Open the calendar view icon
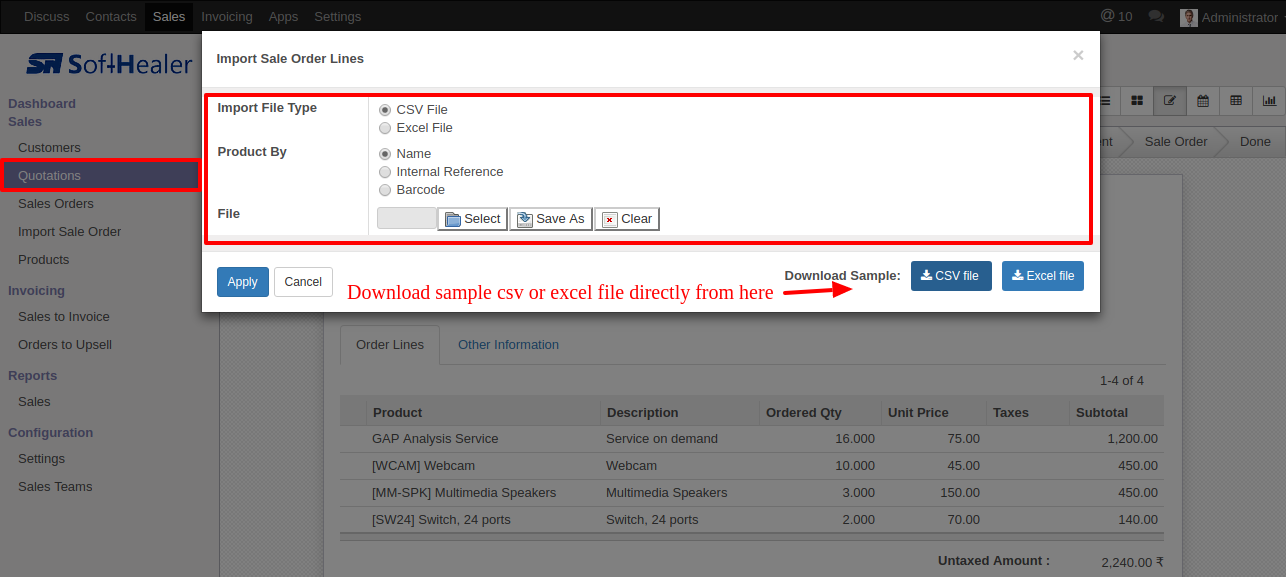The width and height of the screenshot is (1286, 577). (x=1203, y=100)
